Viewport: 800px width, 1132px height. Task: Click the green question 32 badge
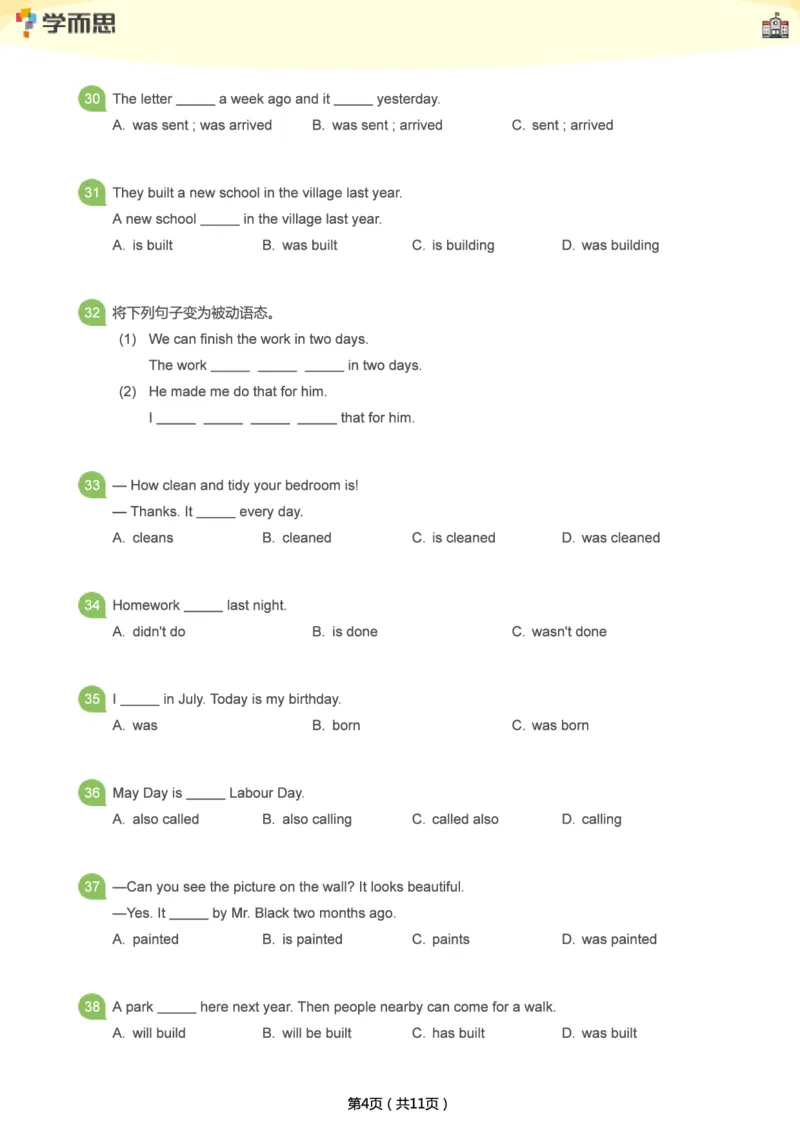click(92, 313)
